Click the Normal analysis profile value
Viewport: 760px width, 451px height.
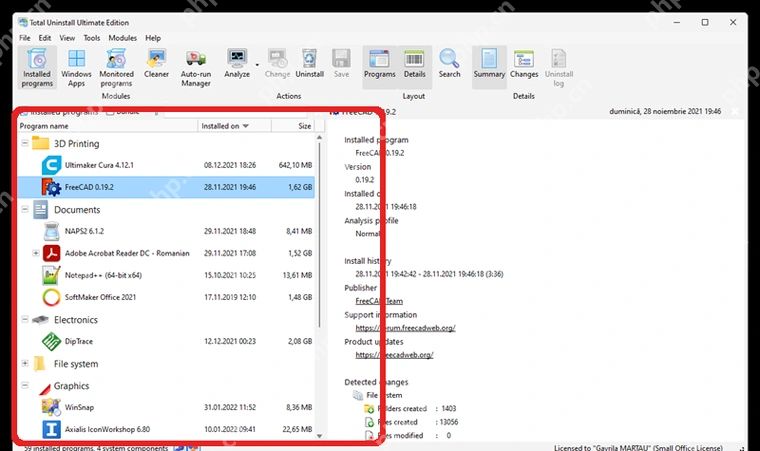(x=368, y=234)
